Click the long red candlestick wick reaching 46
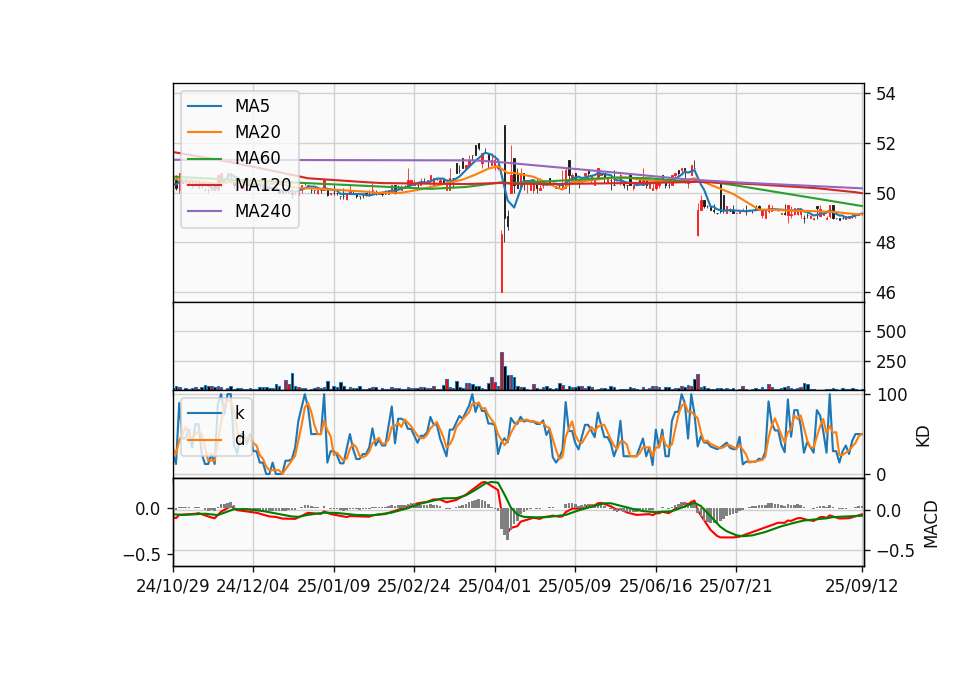Viewport: 960px width, 690px height. click(502, 262)
